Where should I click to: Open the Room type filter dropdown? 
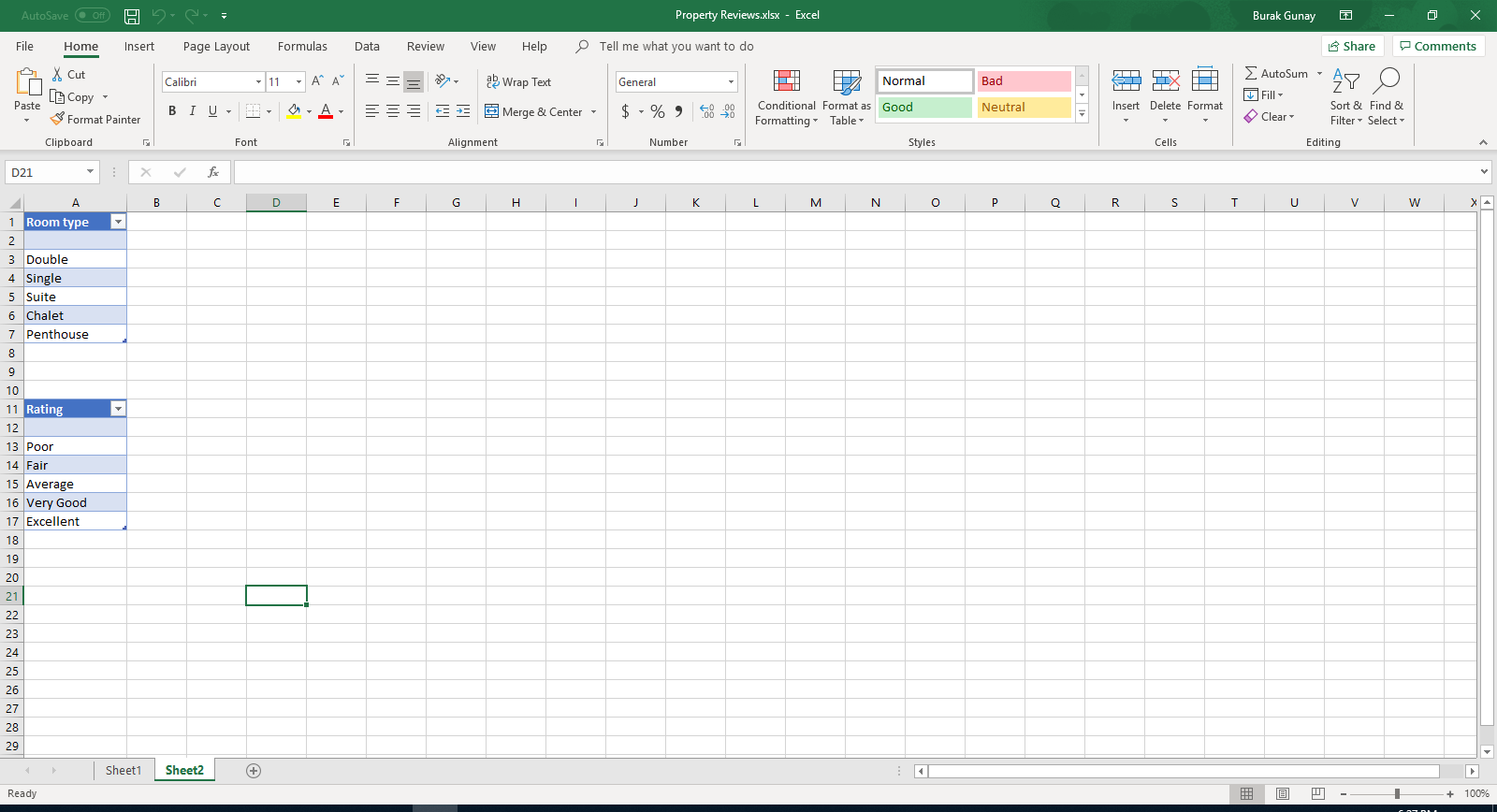(x=118, y=222)
